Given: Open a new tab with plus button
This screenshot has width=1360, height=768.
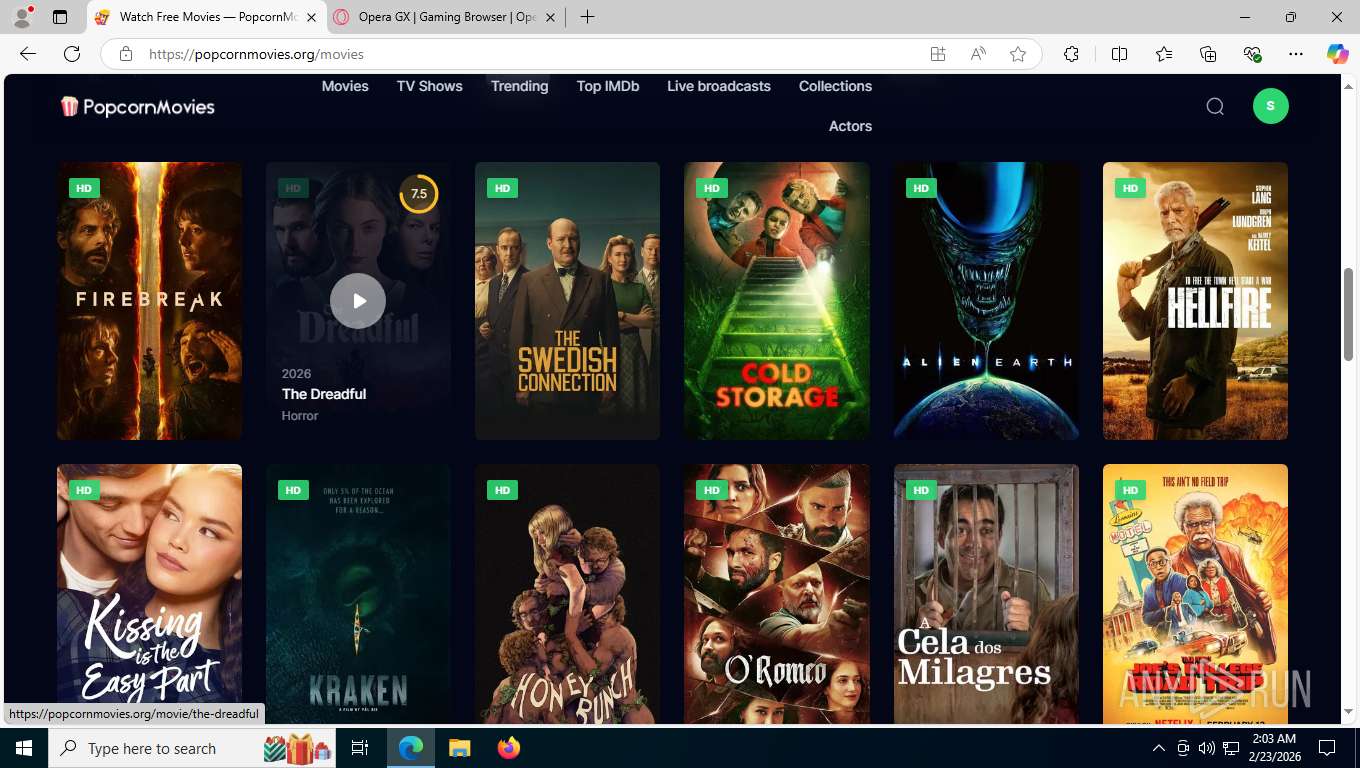Looking at the screenshot, I should click(x=587, y=17).
